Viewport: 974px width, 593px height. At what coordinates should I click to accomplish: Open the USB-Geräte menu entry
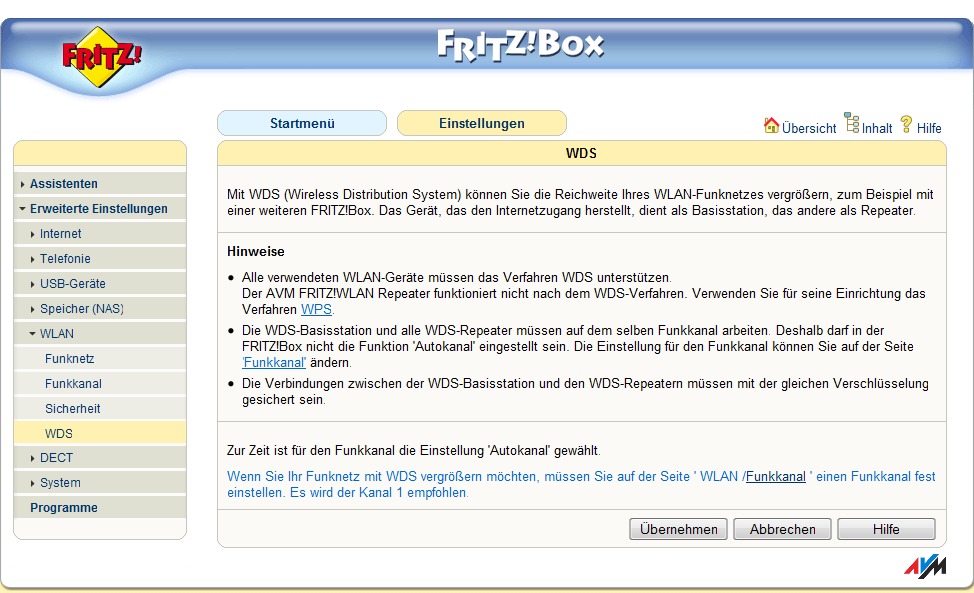73,283
